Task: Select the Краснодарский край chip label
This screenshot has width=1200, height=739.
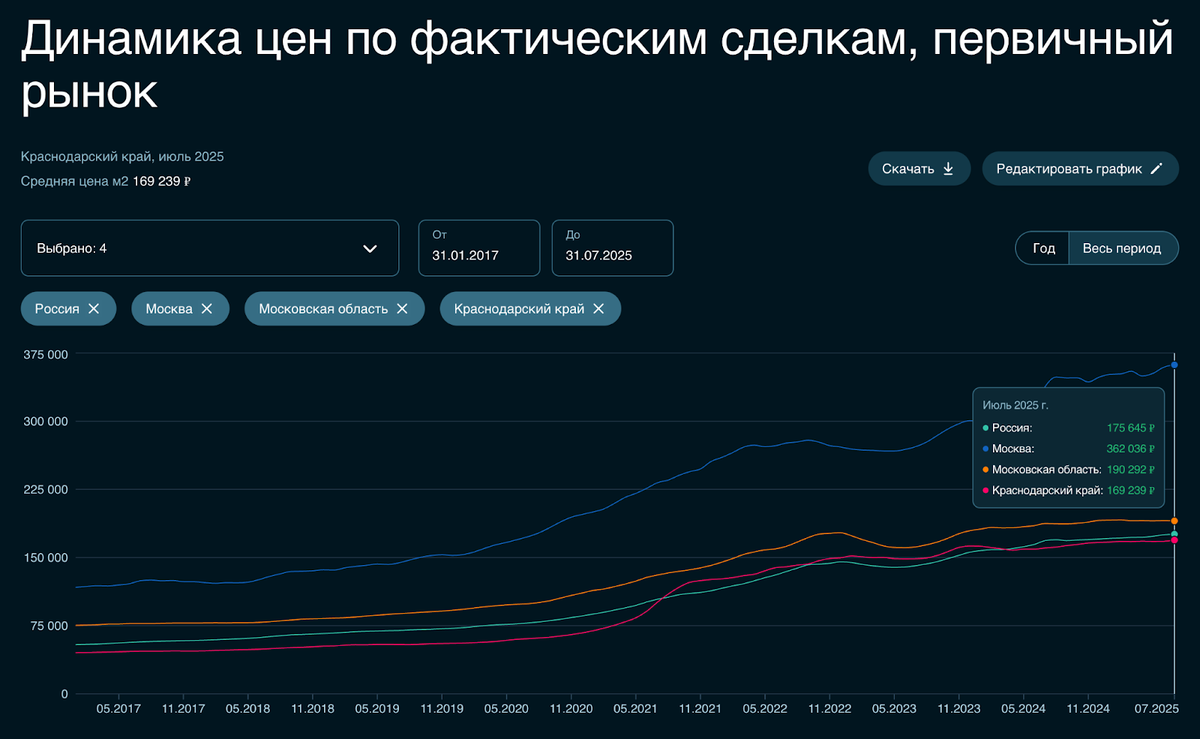Action: coord(519,309)
